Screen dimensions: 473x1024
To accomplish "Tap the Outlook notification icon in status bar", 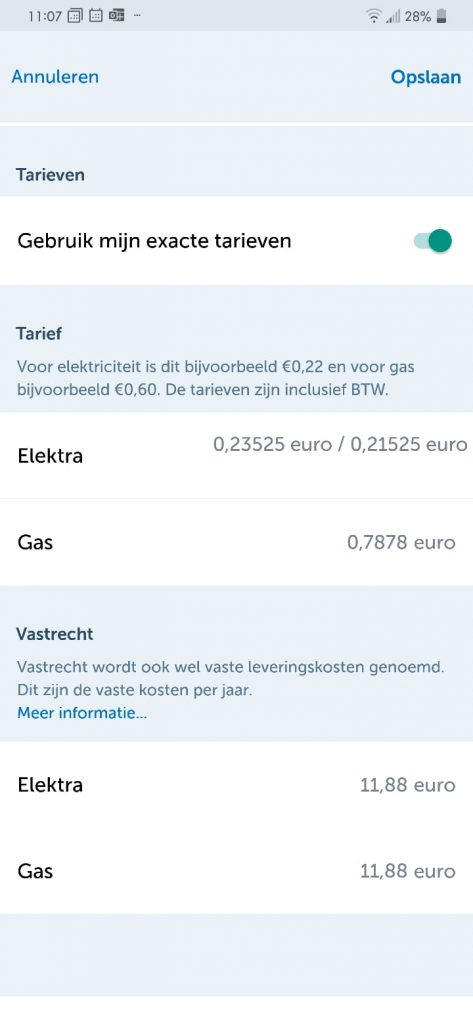I will pos(116,16).
